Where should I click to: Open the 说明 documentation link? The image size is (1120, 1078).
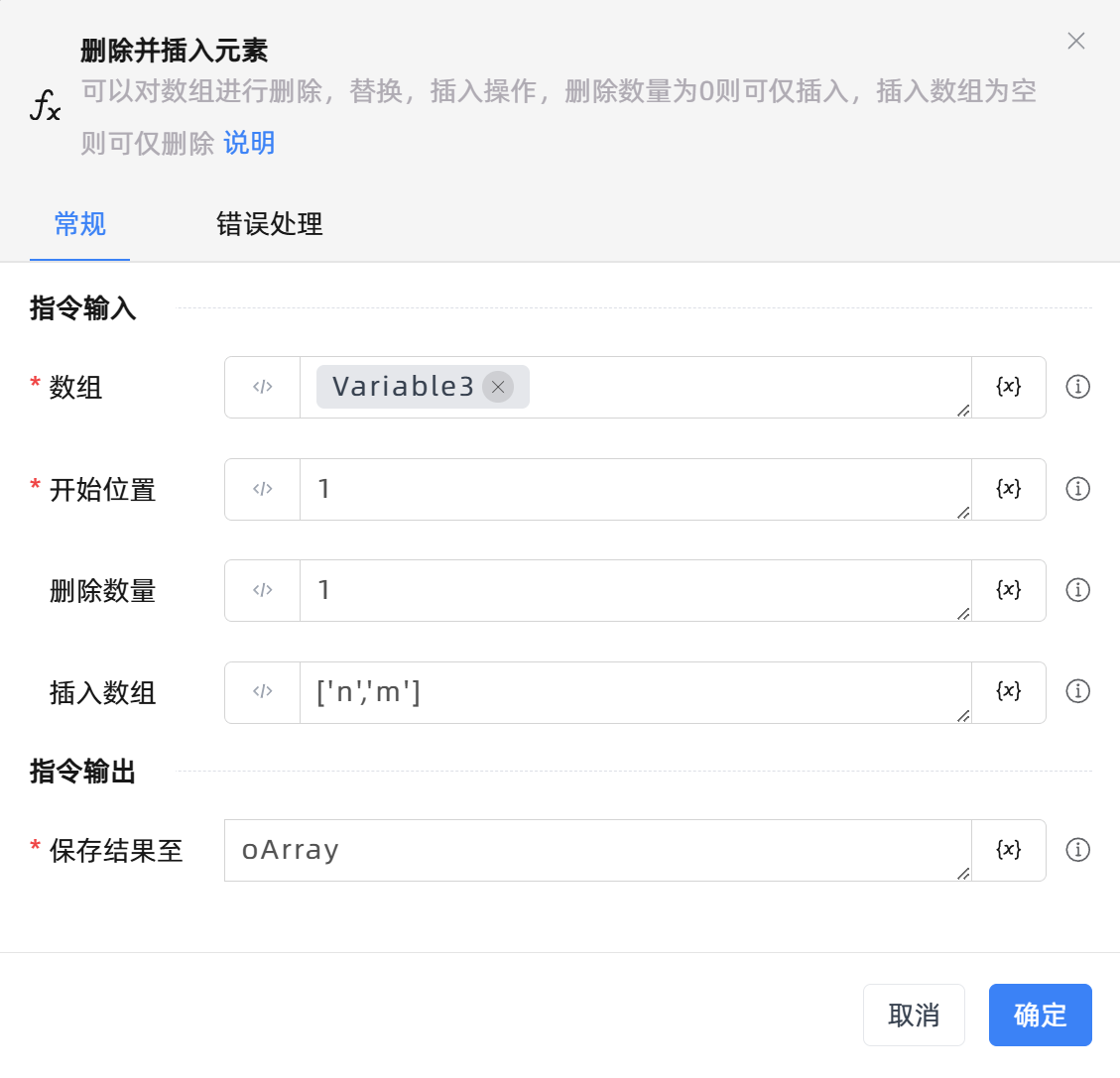249,143
